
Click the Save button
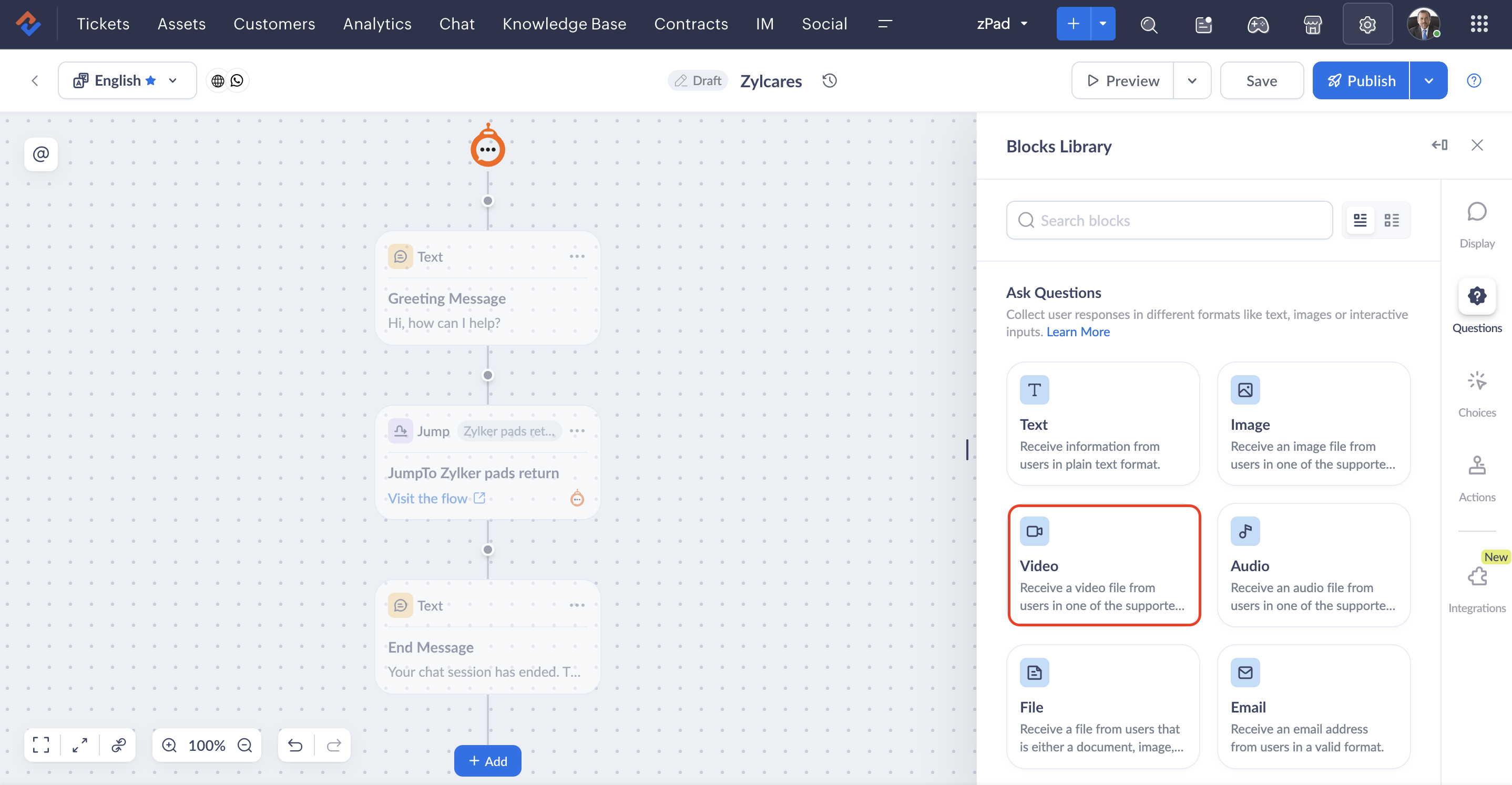point(1261,80)
